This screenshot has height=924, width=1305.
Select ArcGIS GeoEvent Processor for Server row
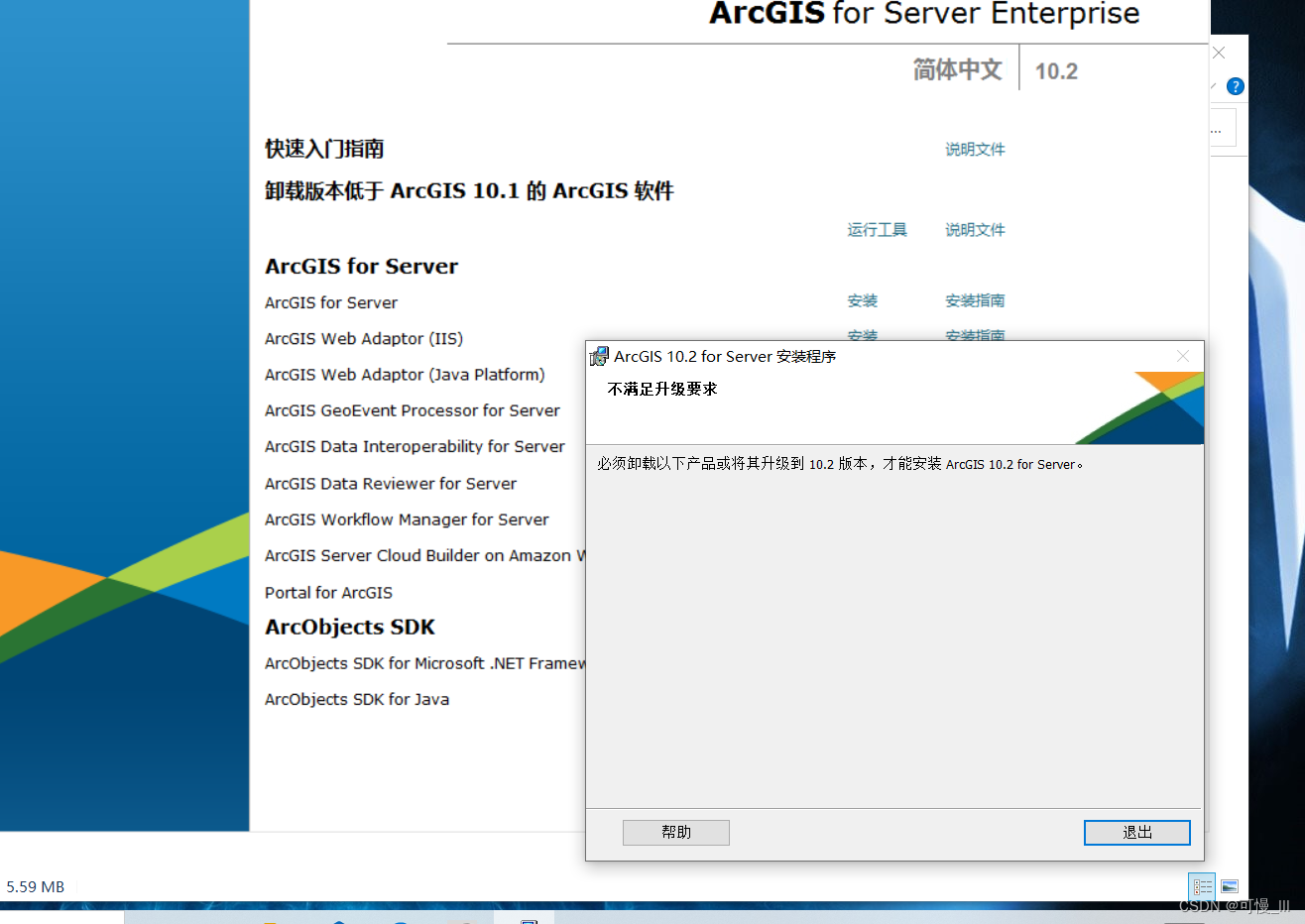tap(413, 410)
